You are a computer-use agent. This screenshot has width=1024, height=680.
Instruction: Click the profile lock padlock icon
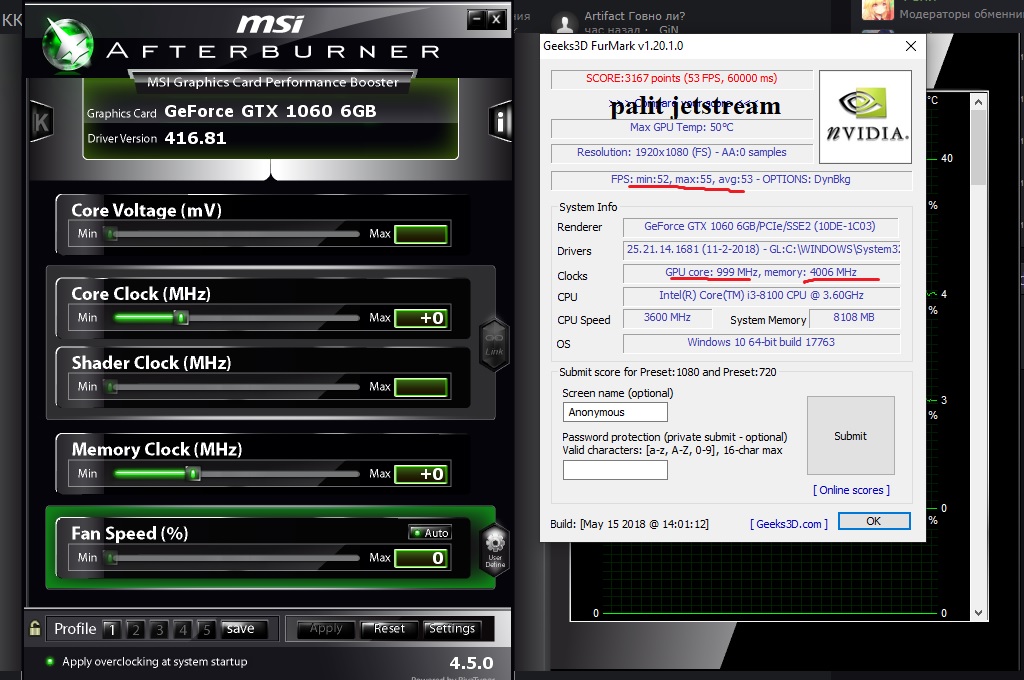coord(35,628)
